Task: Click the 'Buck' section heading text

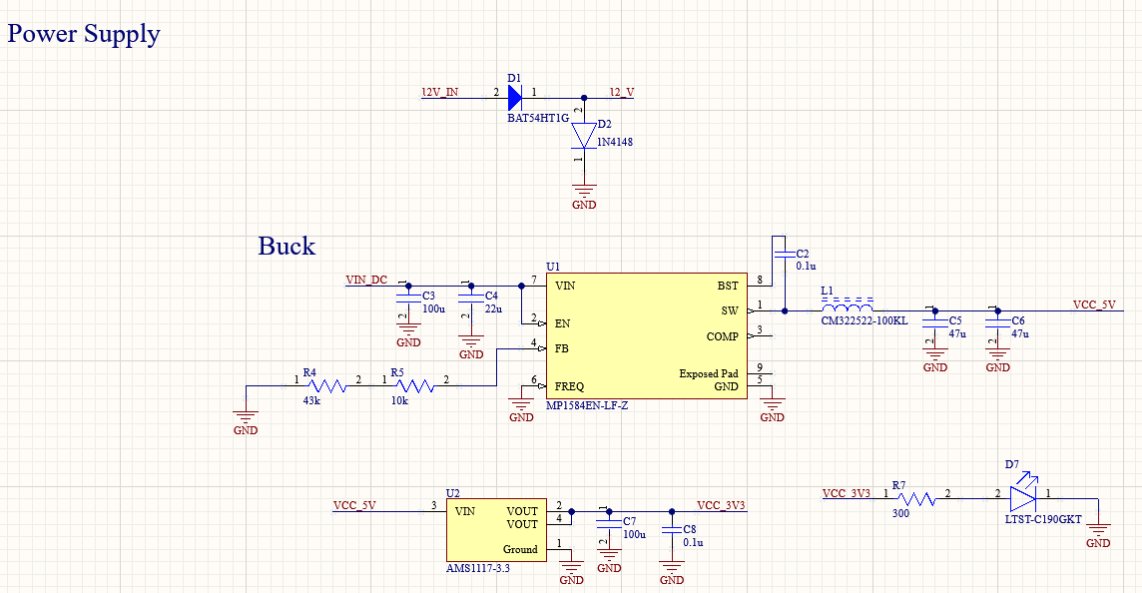Action: (287, 246)
